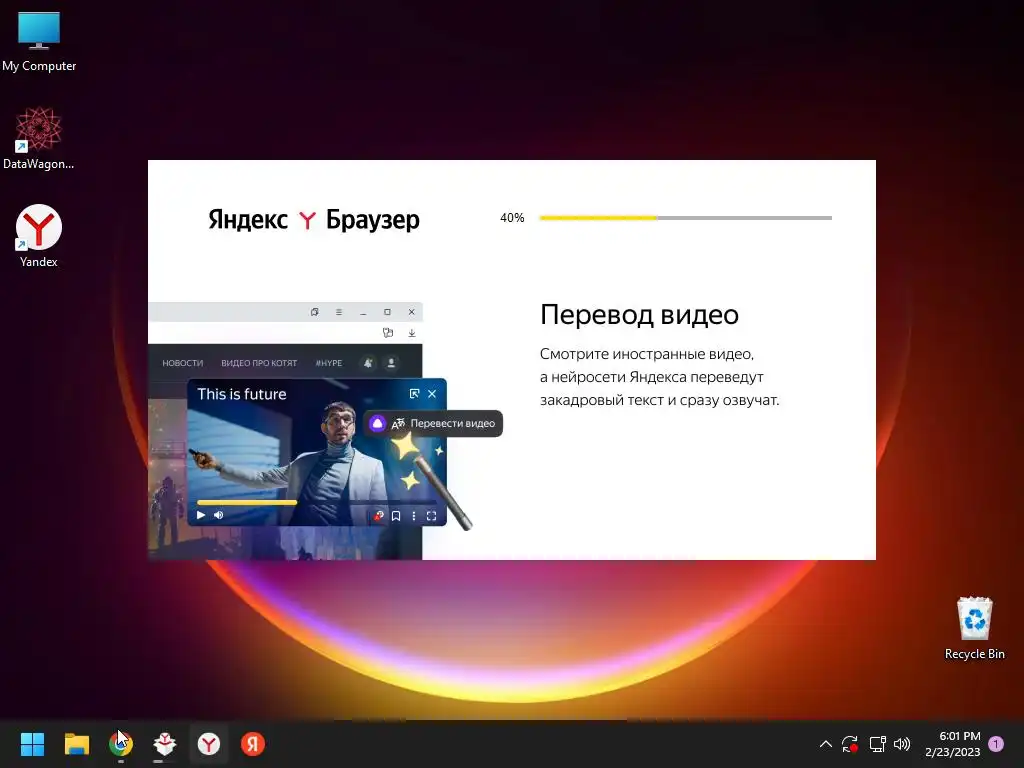Open the notification badge with 1

(x=996, y=743)
